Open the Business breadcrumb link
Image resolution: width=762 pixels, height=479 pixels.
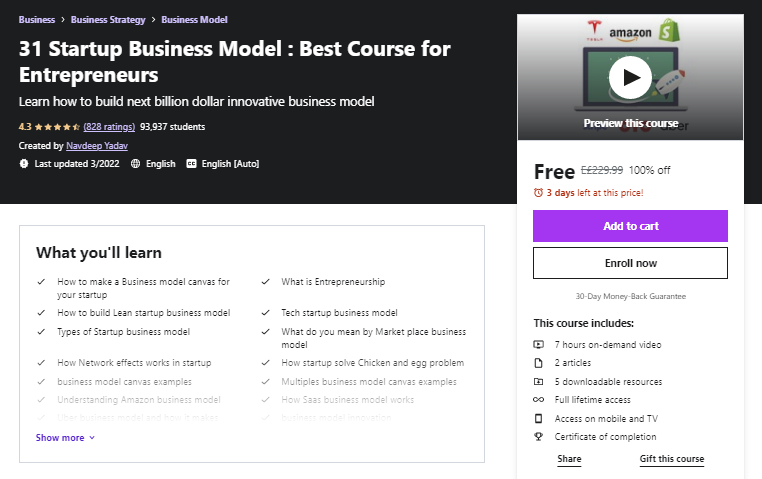click(36, 19)
